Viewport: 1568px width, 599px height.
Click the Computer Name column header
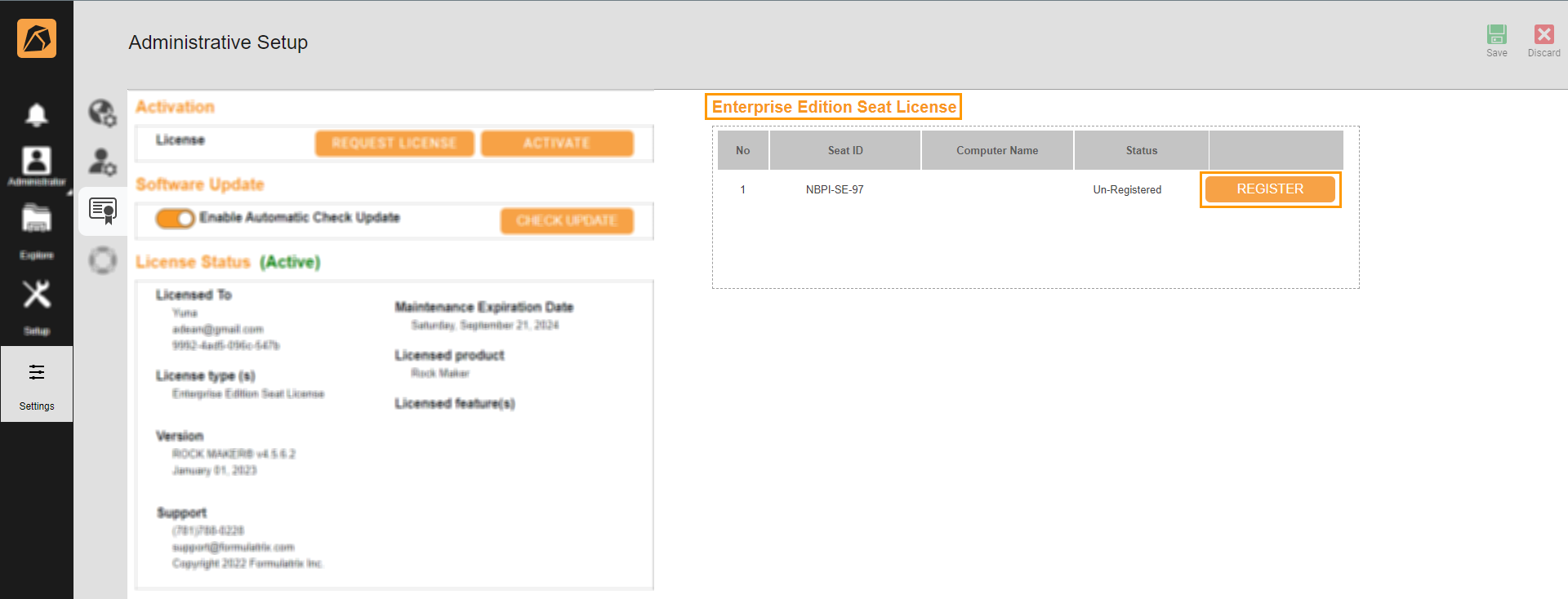[997, 150]
